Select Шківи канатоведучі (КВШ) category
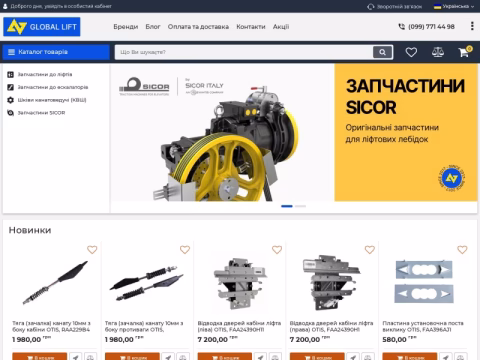Viewport: 480px width, 360px height. pyautogui.click(x=52, y=100)
